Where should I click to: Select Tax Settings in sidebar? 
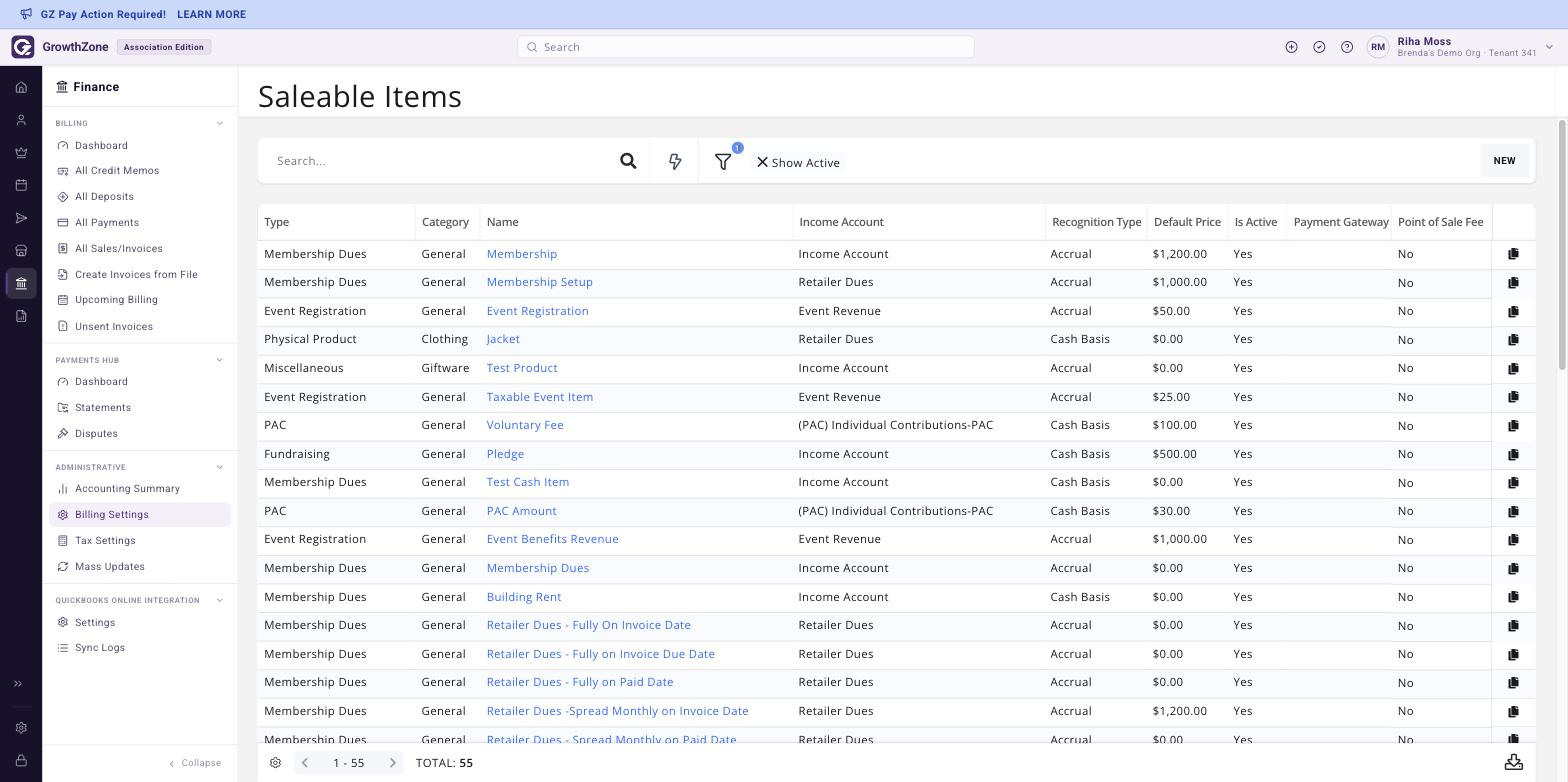[105, 541]
